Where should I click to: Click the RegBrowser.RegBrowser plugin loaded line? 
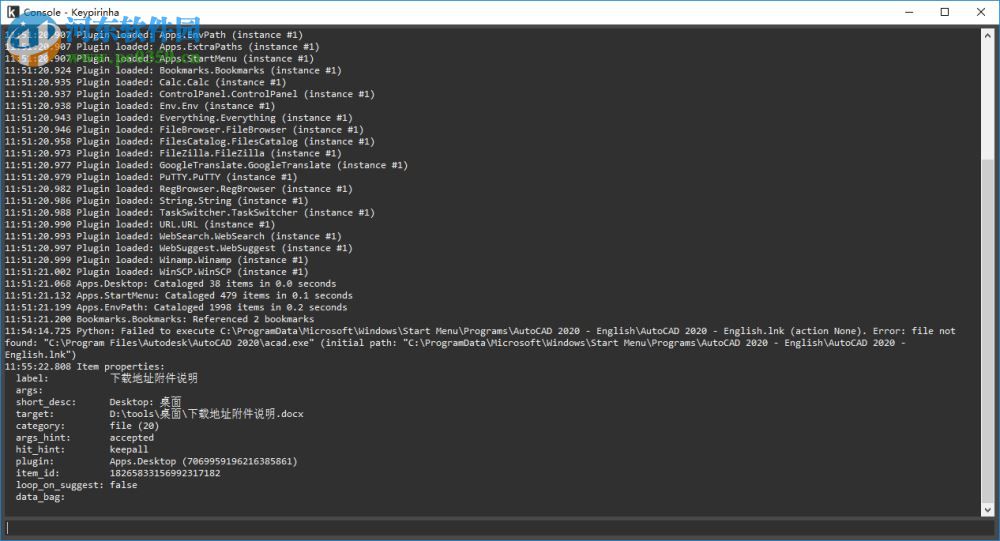point(179,189)
